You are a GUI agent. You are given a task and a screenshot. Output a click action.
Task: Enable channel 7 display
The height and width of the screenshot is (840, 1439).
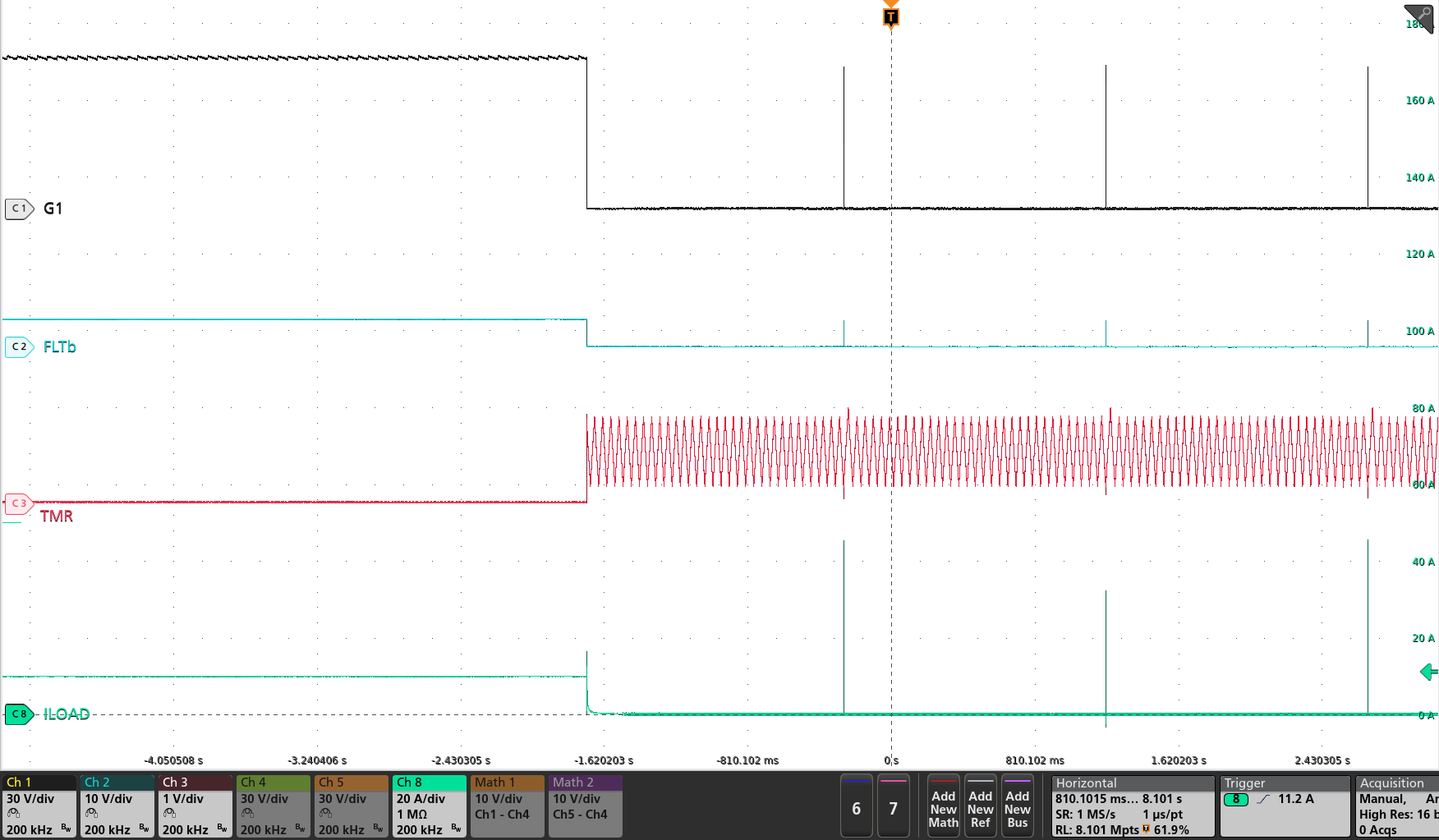[x=894, y=807]
